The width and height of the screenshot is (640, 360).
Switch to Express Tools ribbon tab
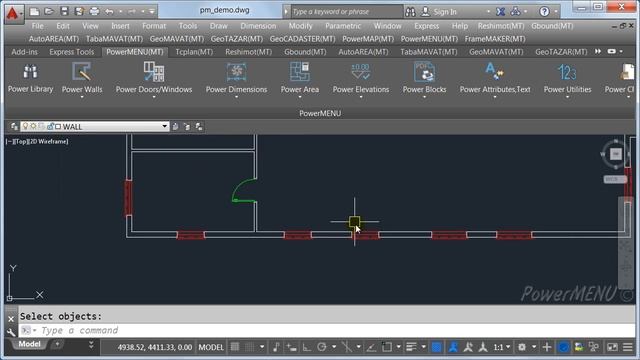(x=71, y=52)
